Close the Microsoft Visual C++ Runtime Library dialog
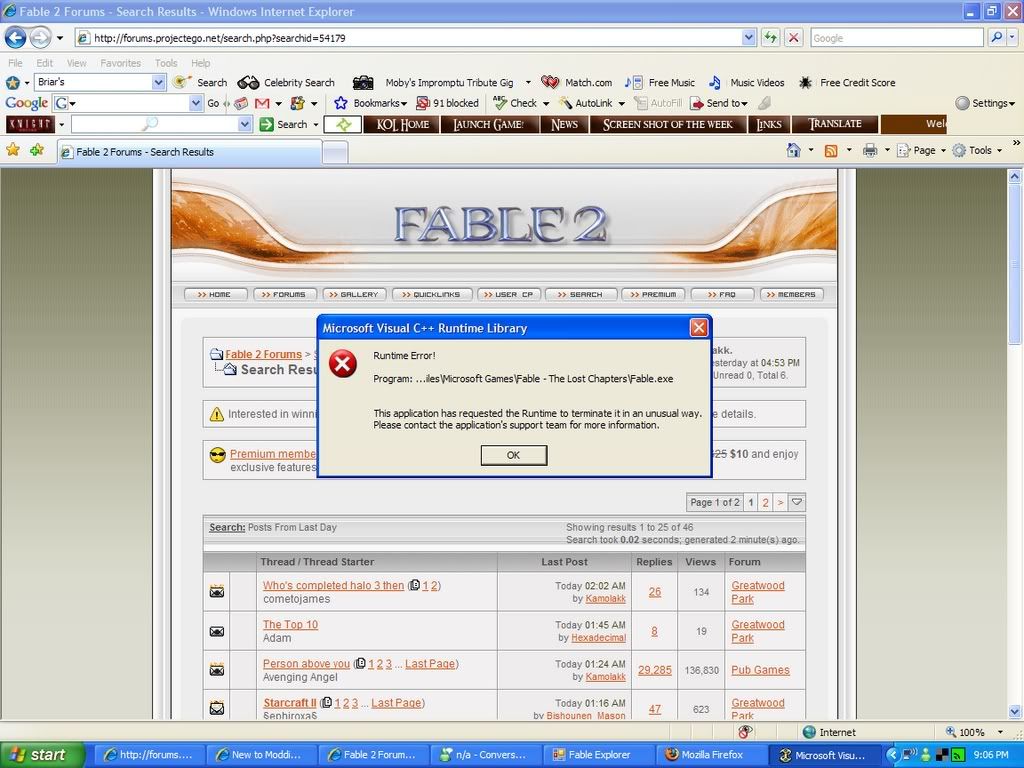Image resolution: width=1024 pixels, height=768 pixels. pos(699,328)
